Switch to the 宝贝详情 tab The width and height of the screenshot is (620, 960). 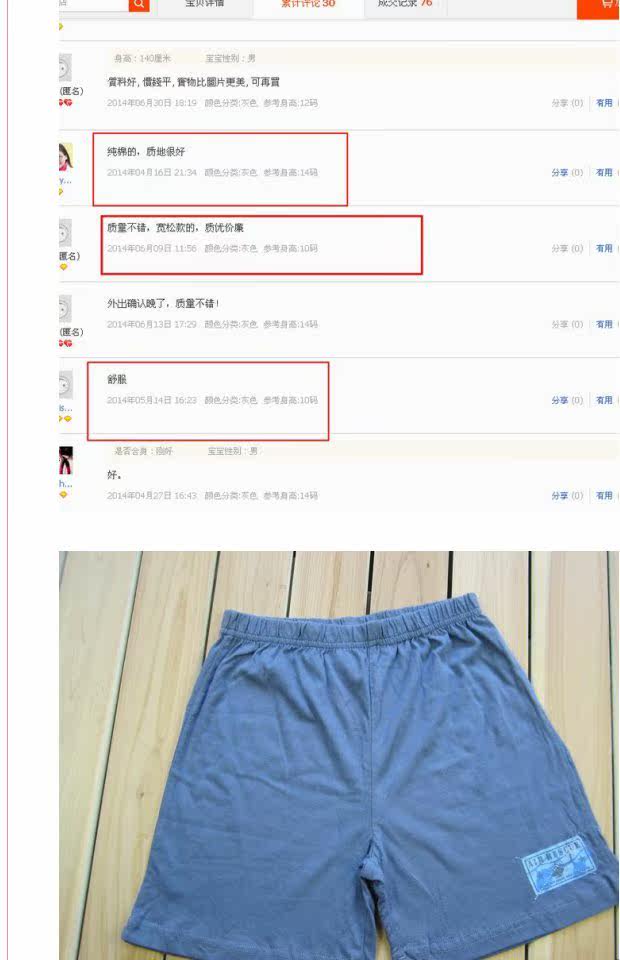(204, 6)
